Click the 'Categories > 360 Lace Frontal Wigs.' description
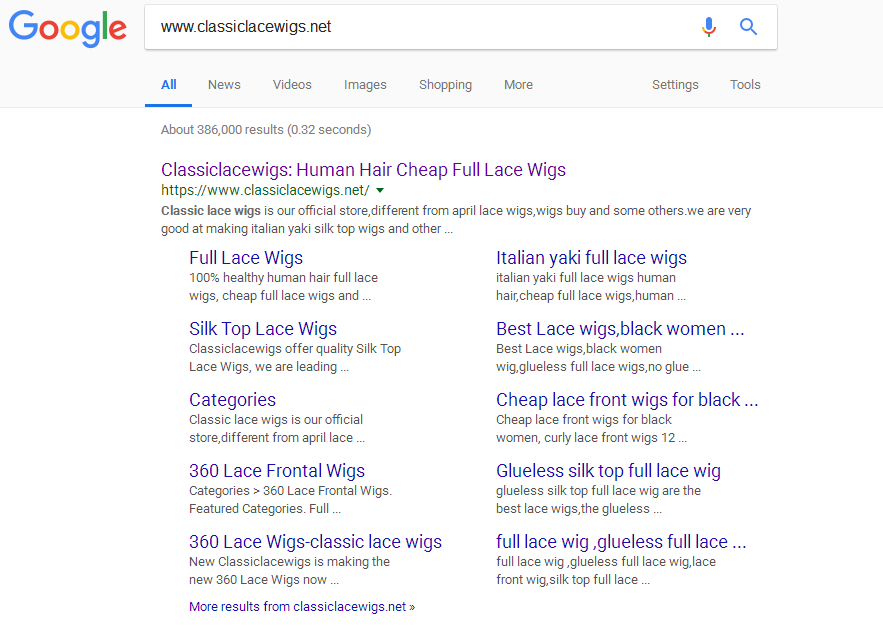The image size is (883, 634). 291,499
